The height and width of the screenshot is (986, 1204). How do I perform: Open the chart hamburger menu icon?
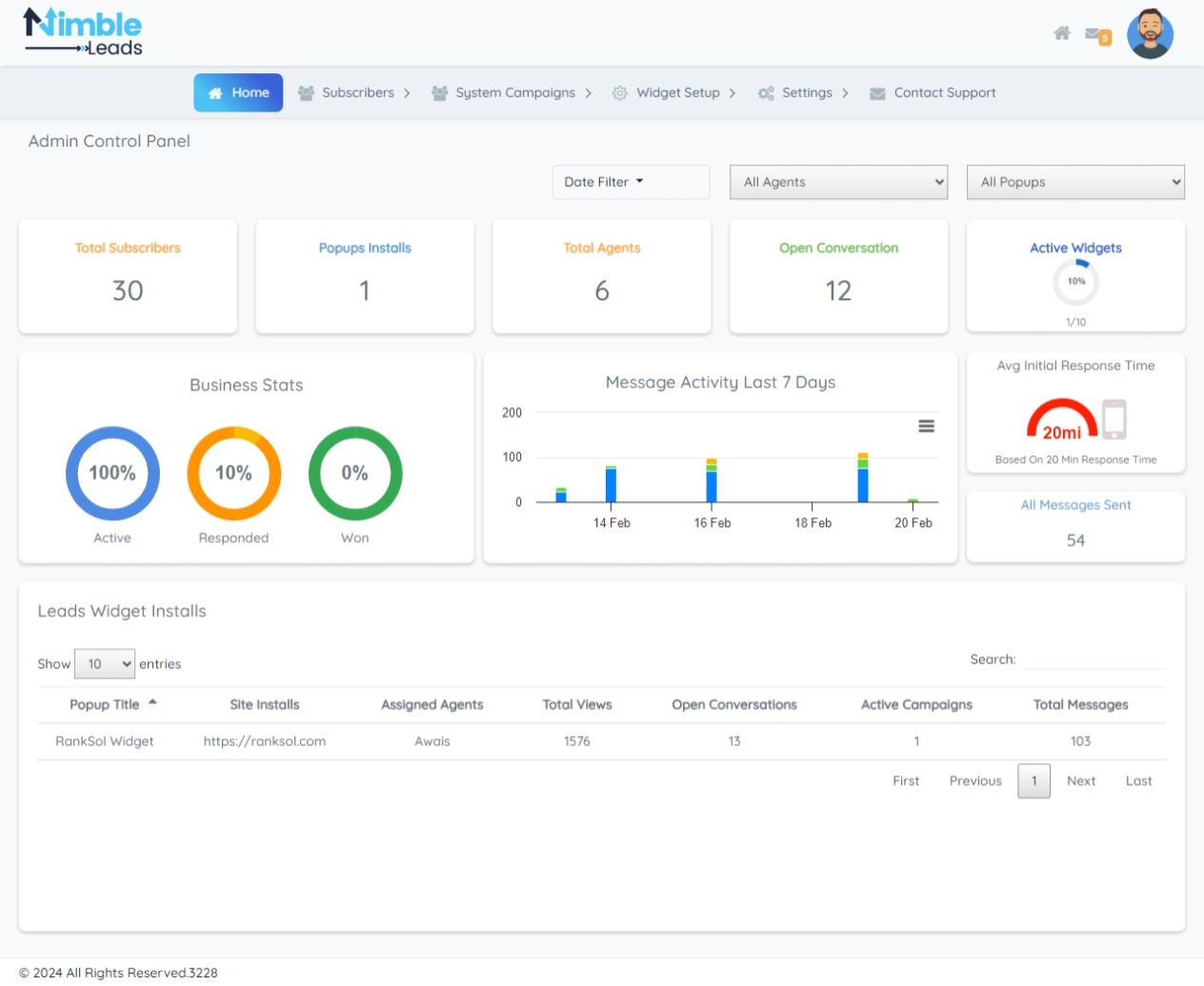click(x=926, y=426)
